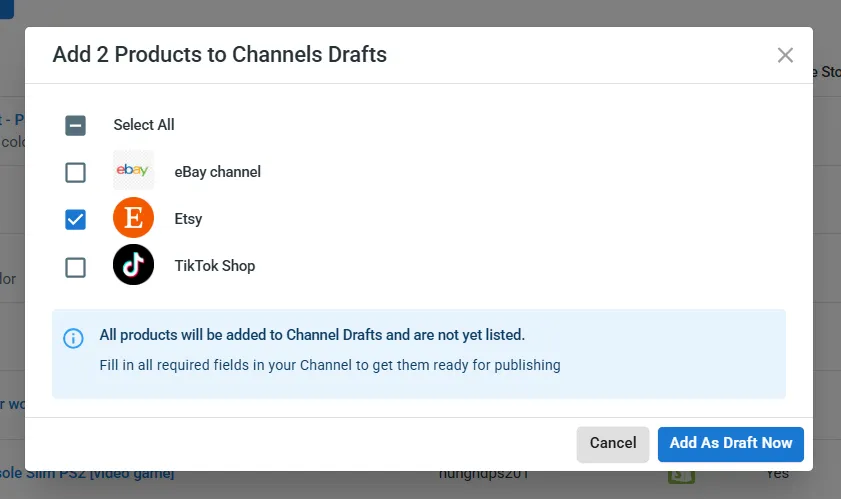Enable the TikTok Shop checkbox
The image size is (841, 499).
tap(76, 267)
